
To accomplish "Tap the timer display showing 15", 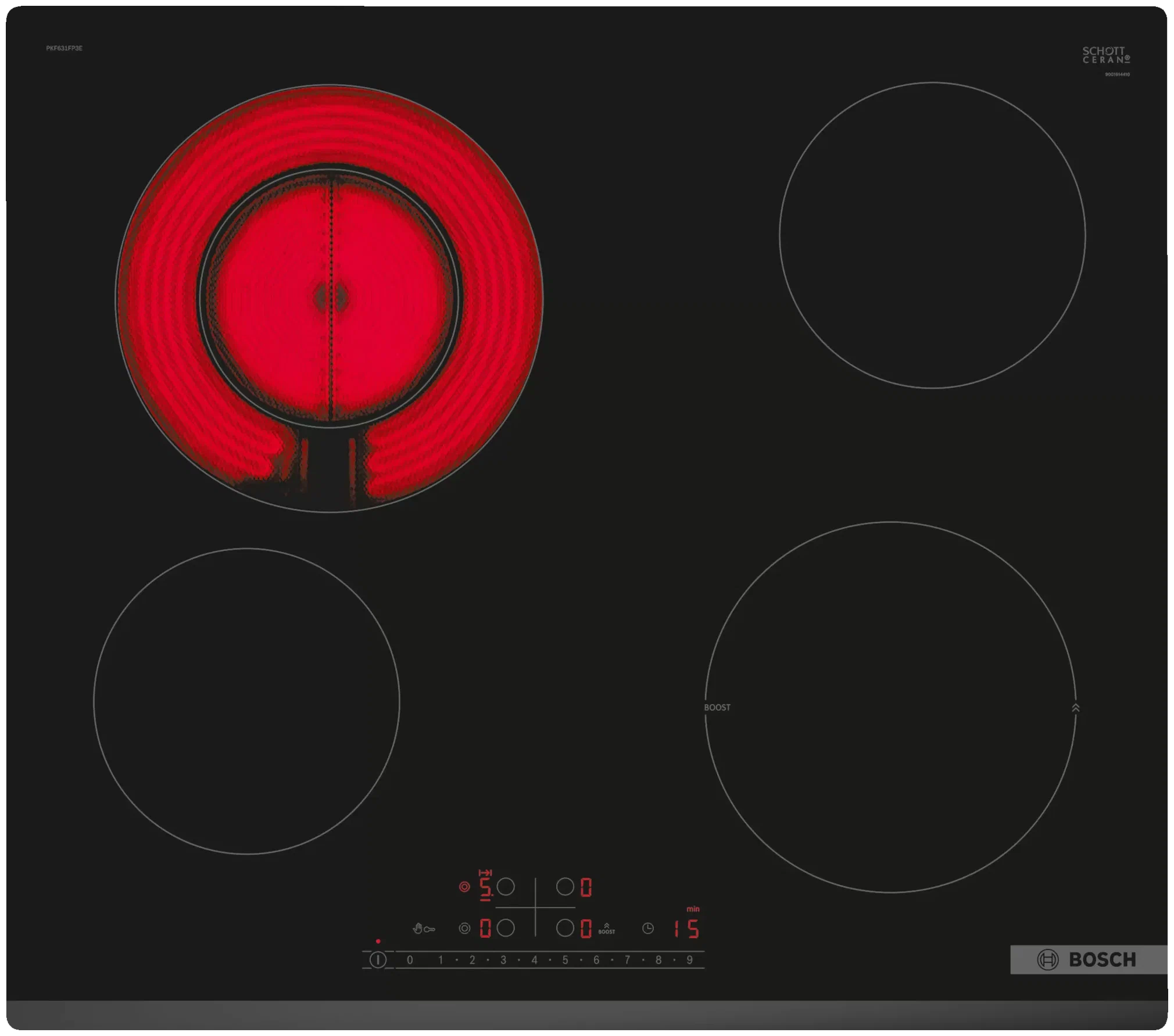I will [x=686, y=929].
